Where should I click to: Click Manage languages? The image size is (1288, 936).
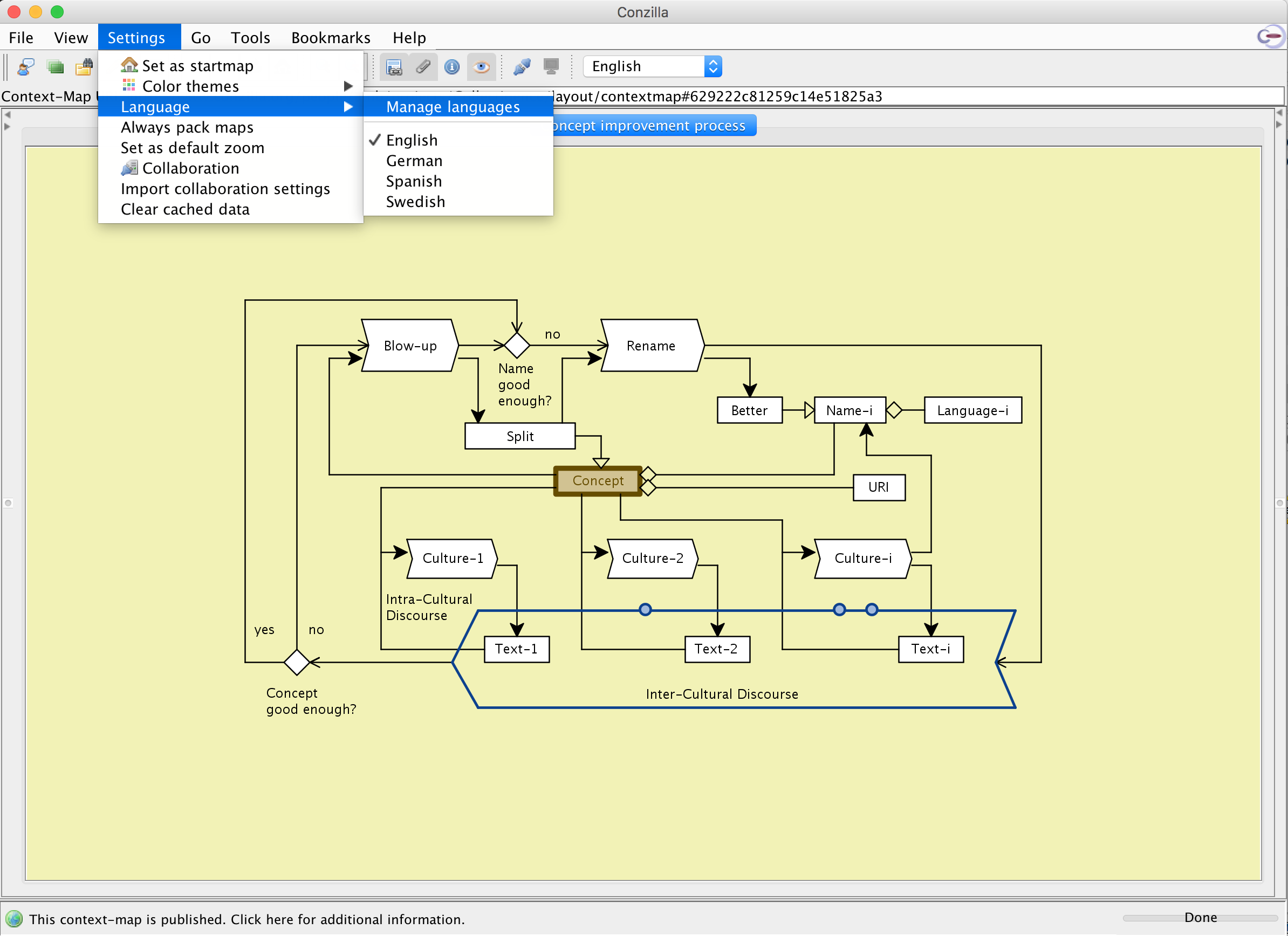453,107
